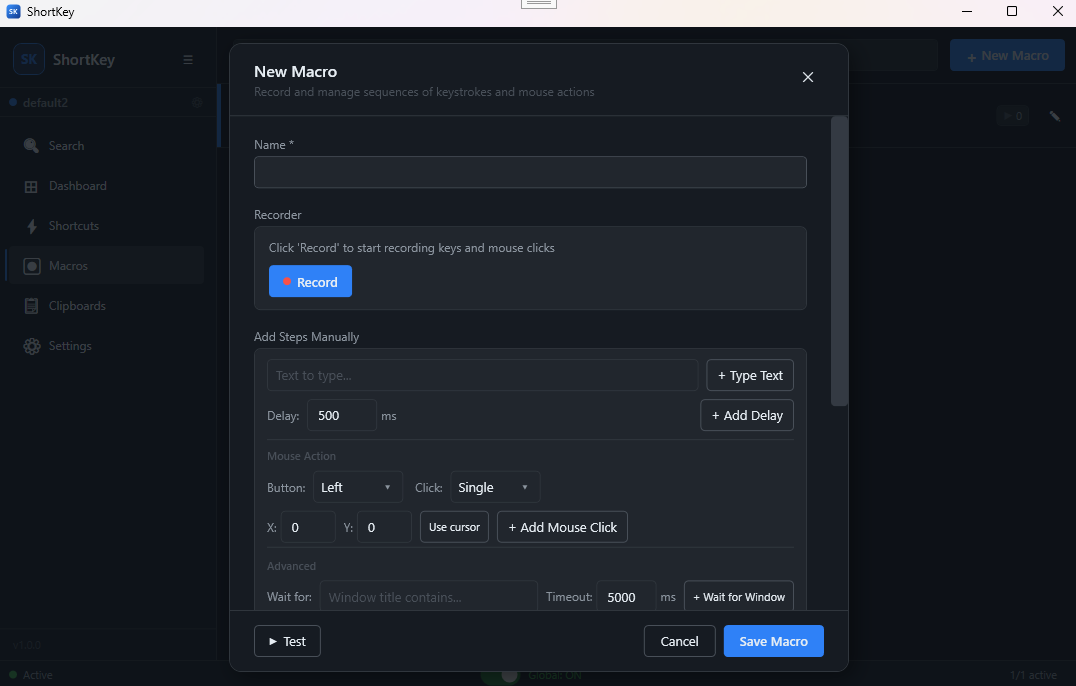Toggle the default2 profile status dot
This screenshot has width=1076, height=686.
point(11,102)
